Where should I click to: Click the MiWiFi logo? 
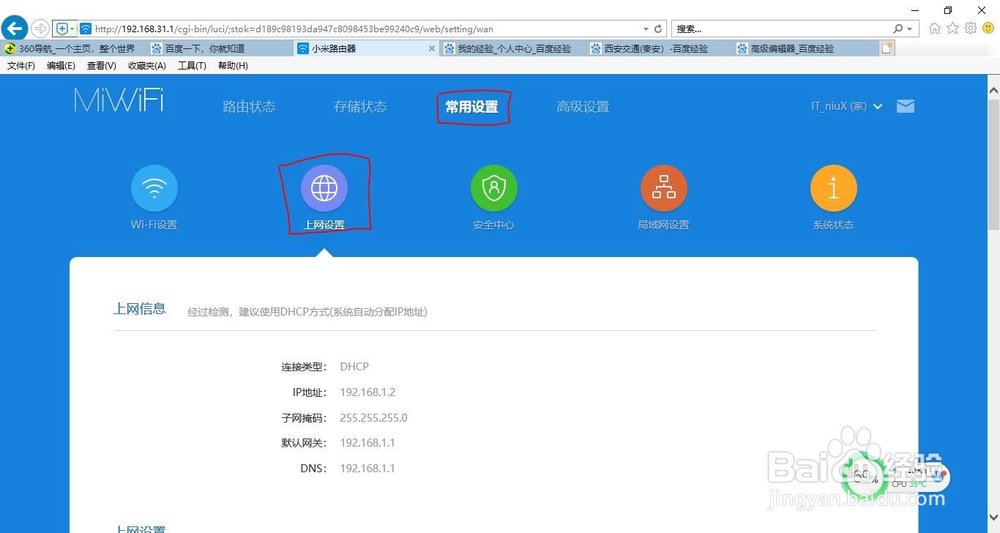(x=119, y=101)
